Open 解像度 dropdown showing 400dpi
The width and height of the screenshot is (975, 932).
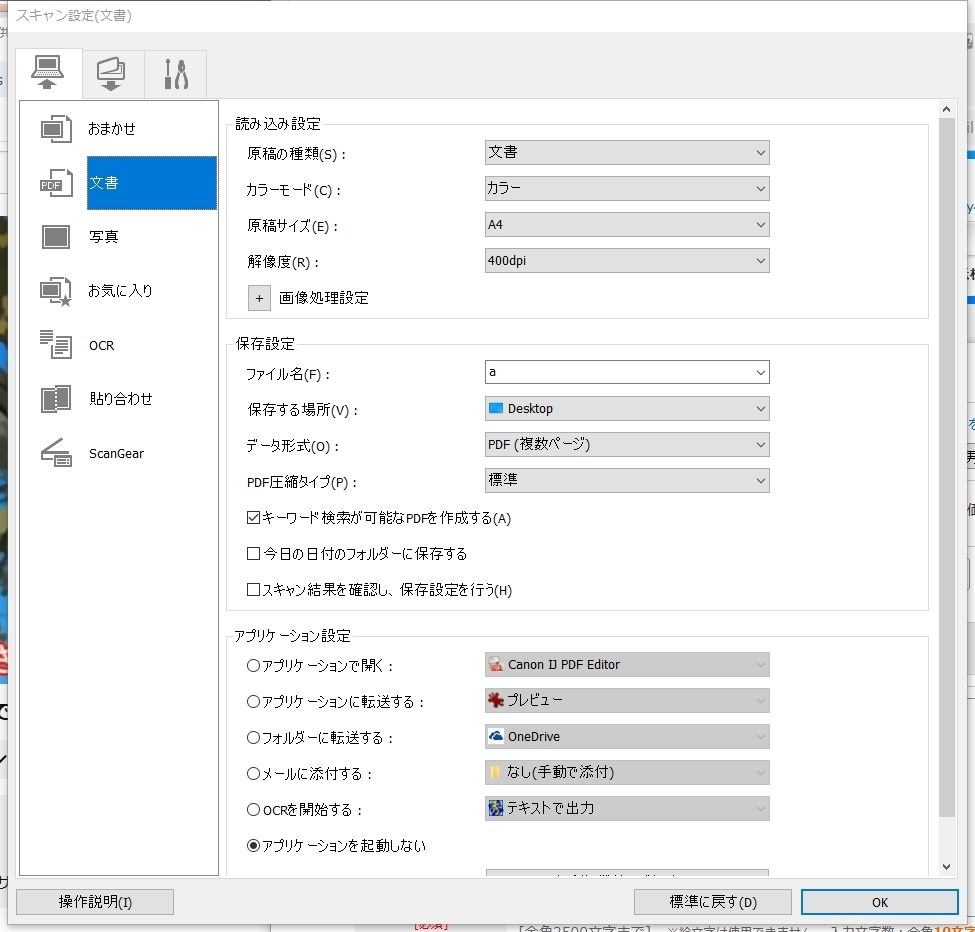[x=627, y=261]
